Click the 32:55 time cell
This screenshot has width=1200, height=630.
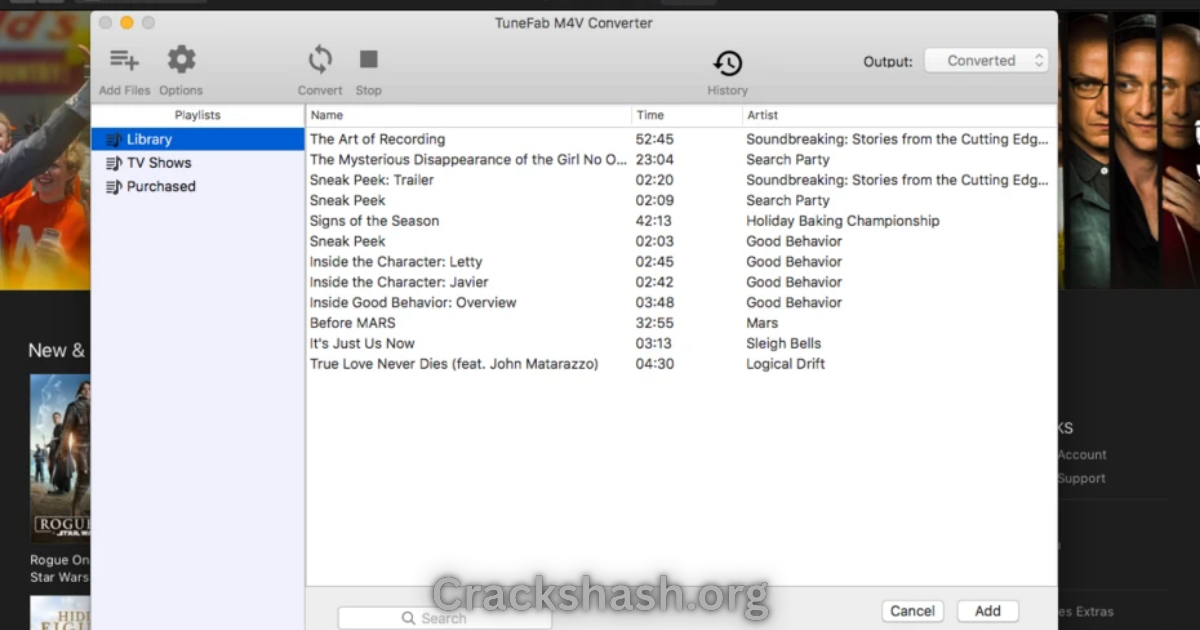point(655,323)
